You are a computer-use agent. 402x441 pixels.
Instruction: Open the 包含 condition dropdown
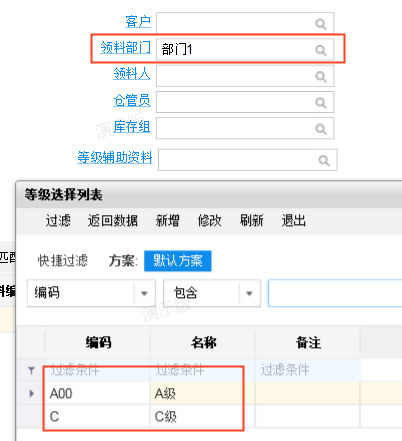coord(249,293)
